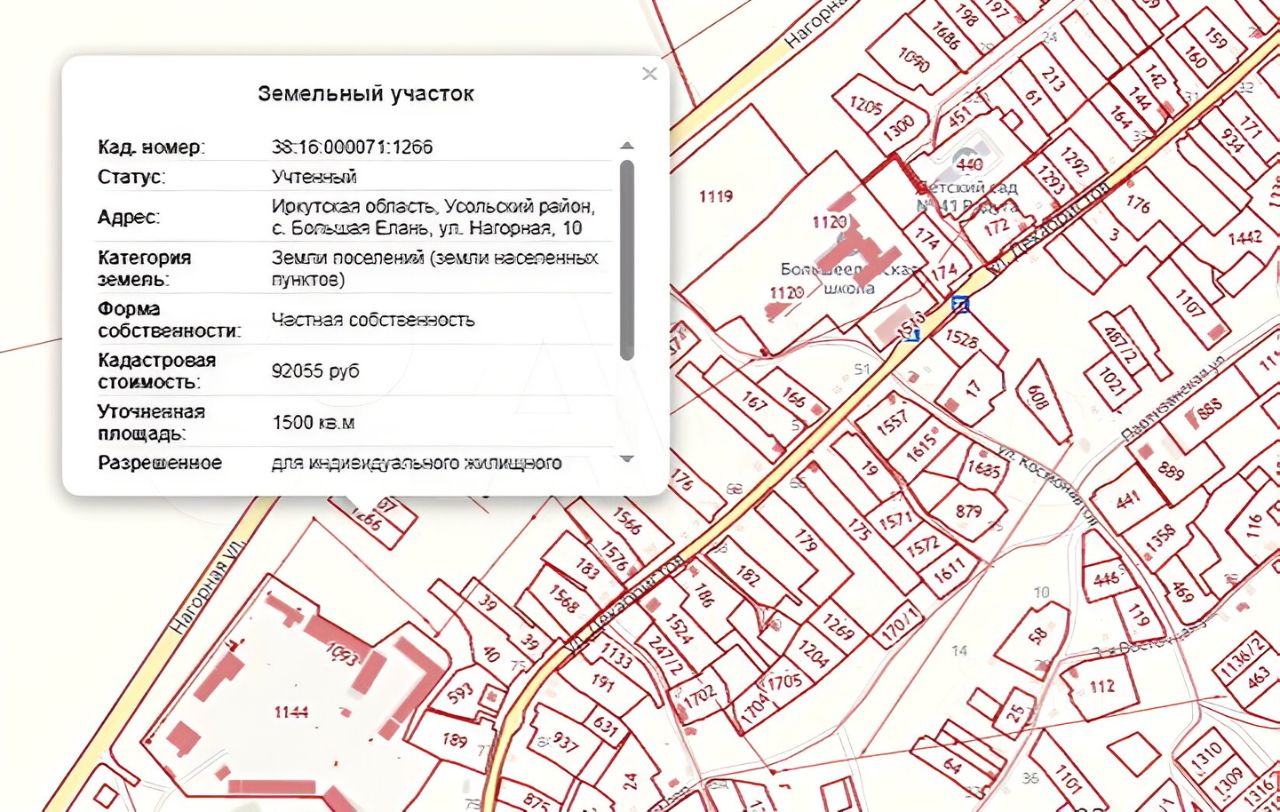Click the blue bus stop icon above parcel 1528
Screen dimensions: 1280x812
click(961, 304)
